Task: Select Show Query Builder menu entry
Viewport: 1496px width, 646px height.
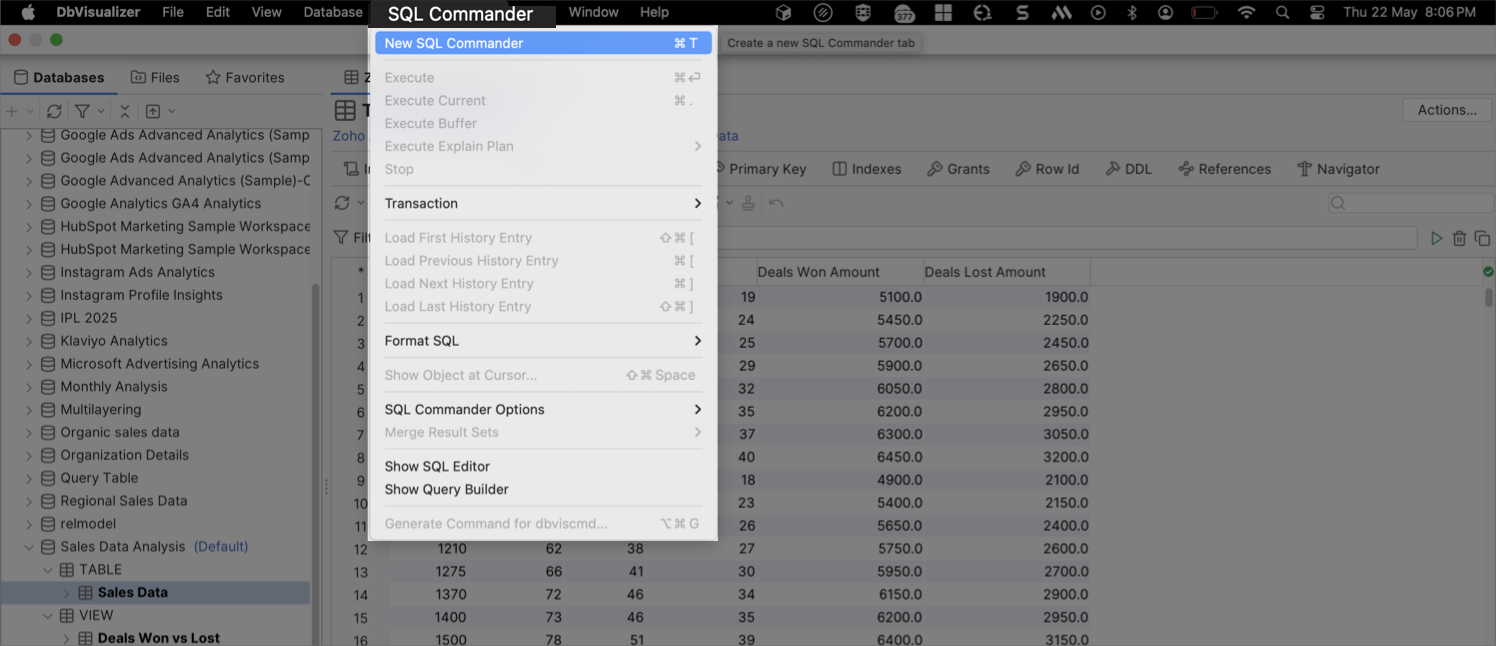Action: 447,489
